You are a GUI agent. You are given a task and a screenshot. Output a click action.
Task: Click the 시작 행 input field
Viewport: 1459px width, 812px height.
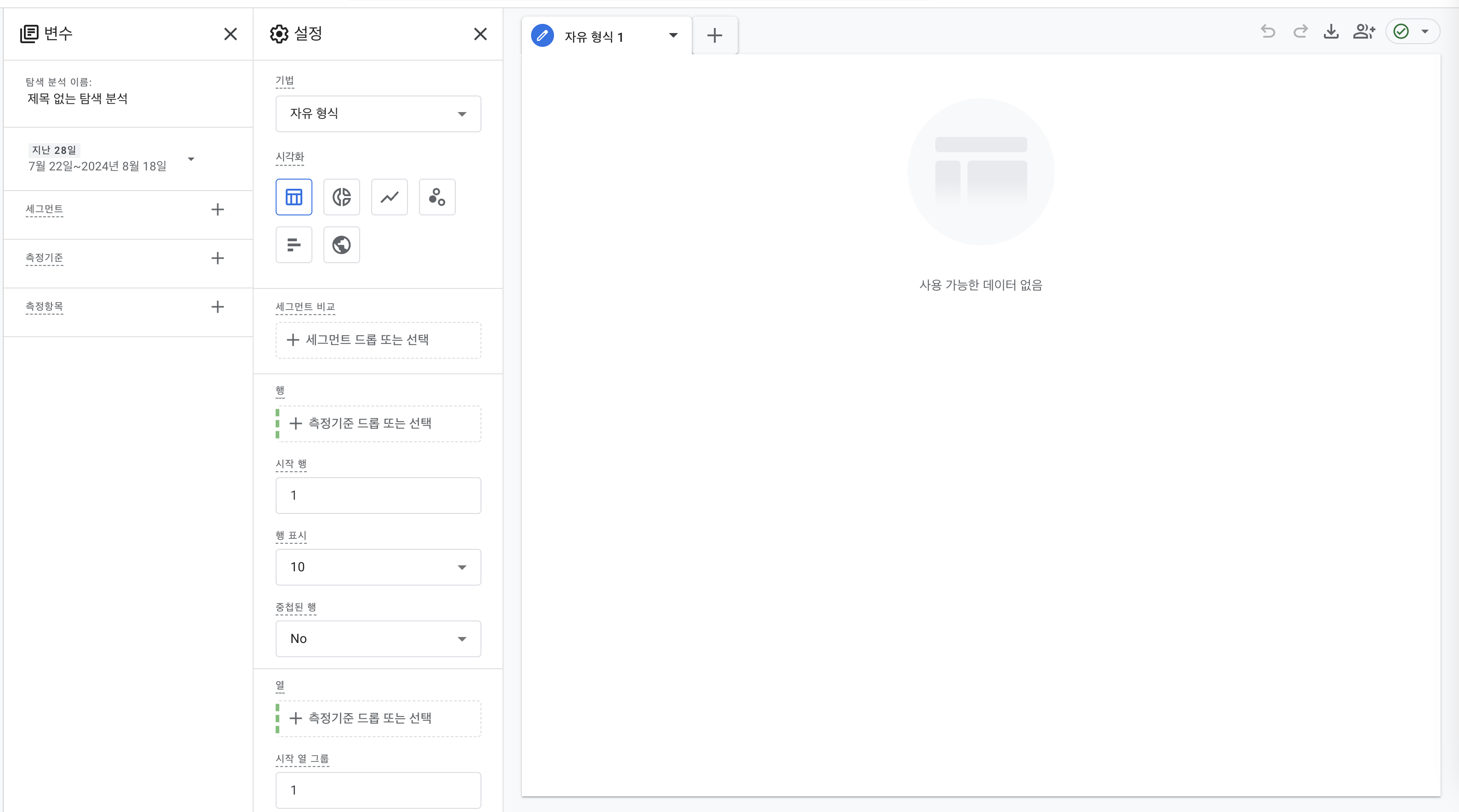coord(378,496)
